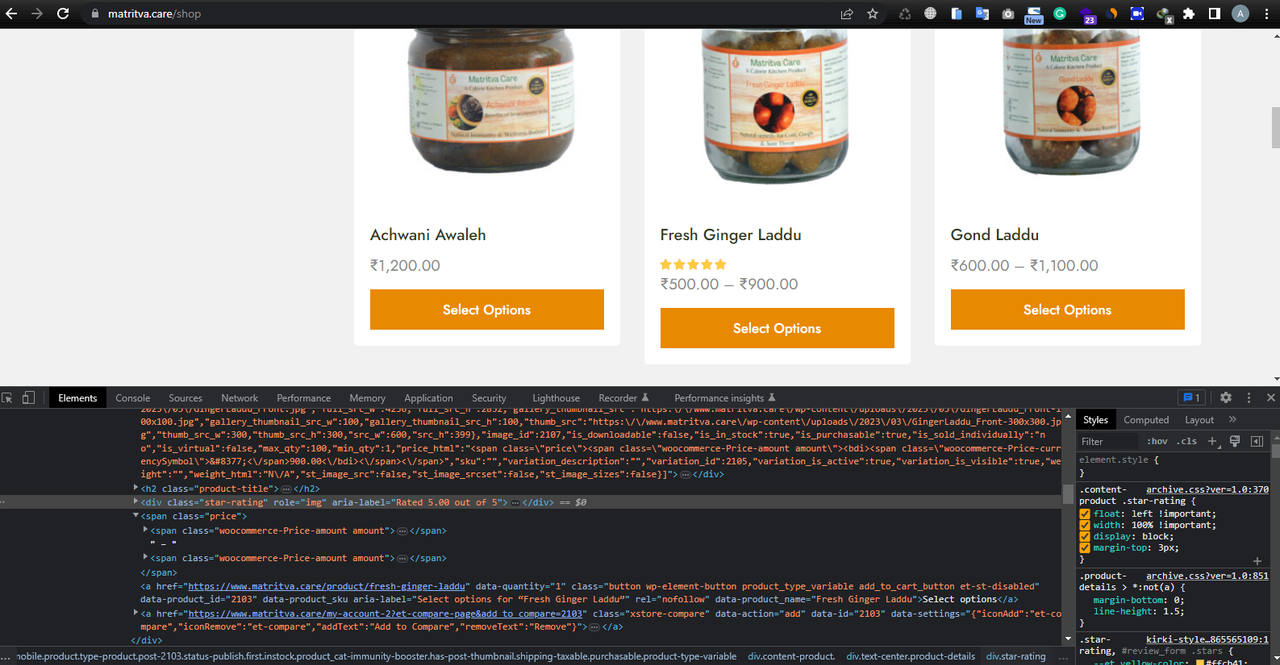Open Chrome's three-dot menu
This screenshot has width=1280, height=665.
[x=1266, y=14]
